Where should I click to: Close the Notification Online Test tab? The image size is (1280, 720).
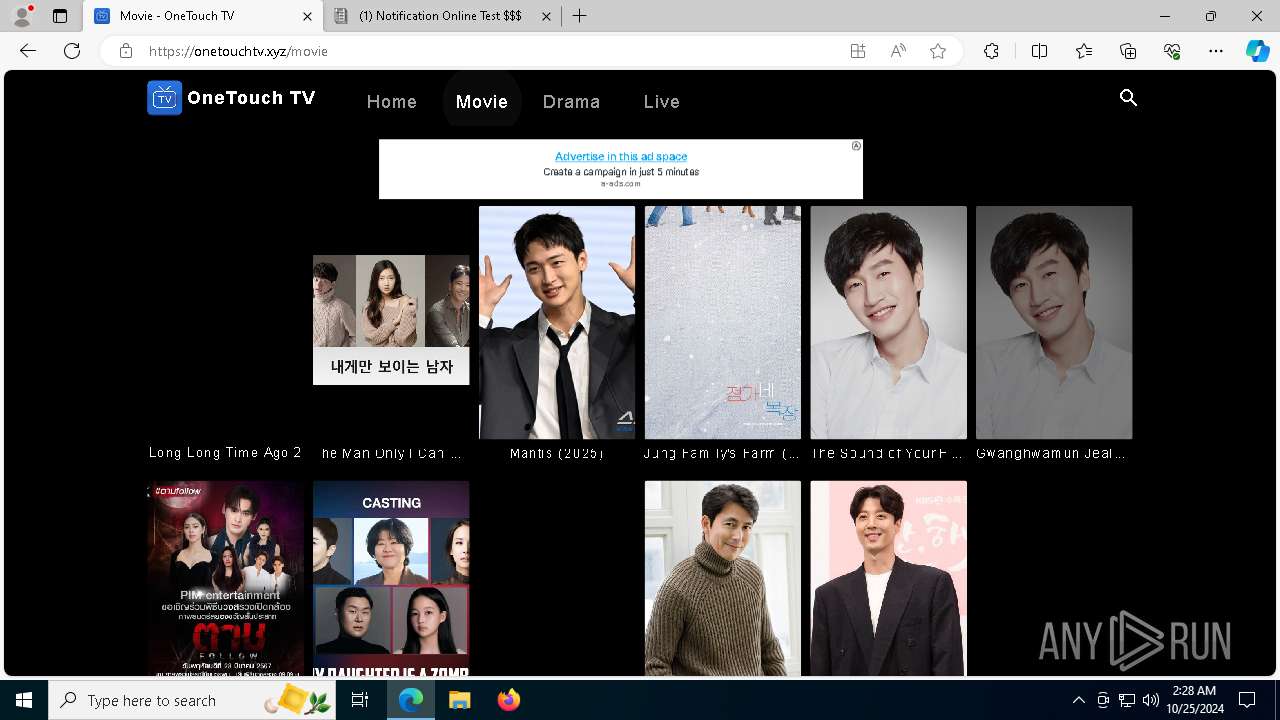tap(546, 16)
